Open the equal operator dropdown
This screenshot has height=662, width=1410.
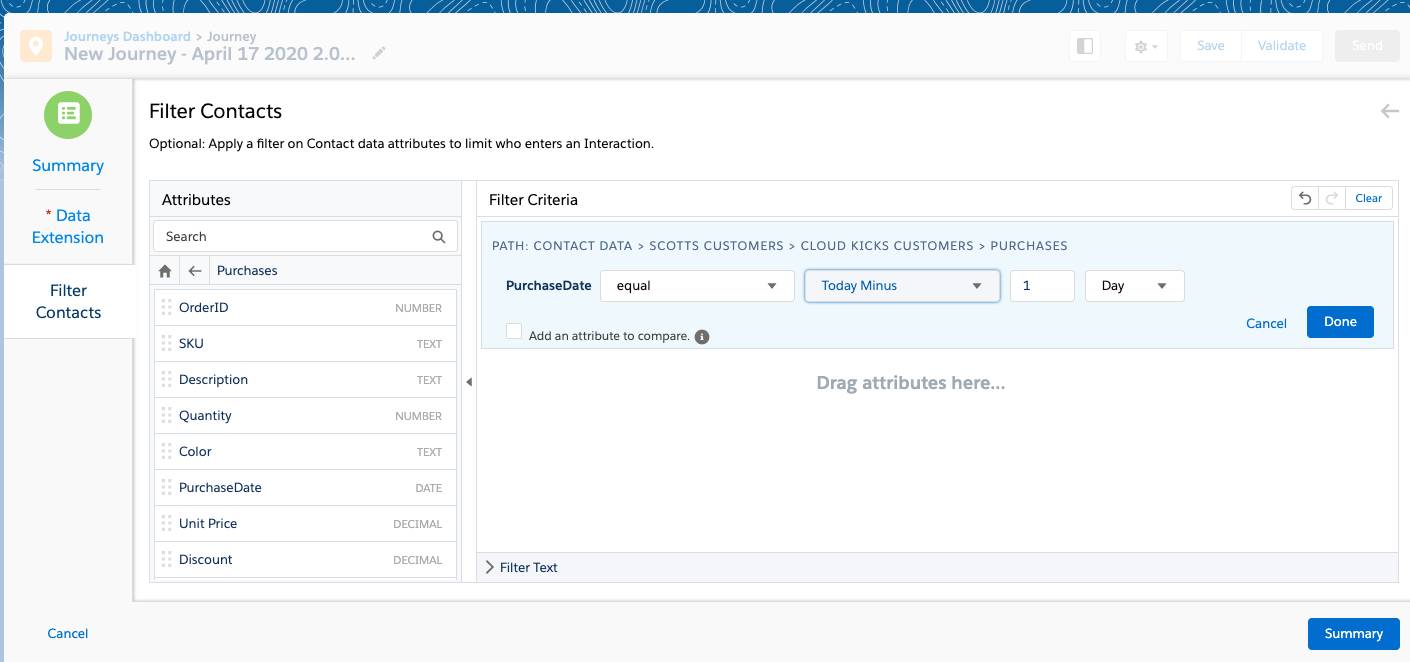pyautogui.click(x=697, y=286)
